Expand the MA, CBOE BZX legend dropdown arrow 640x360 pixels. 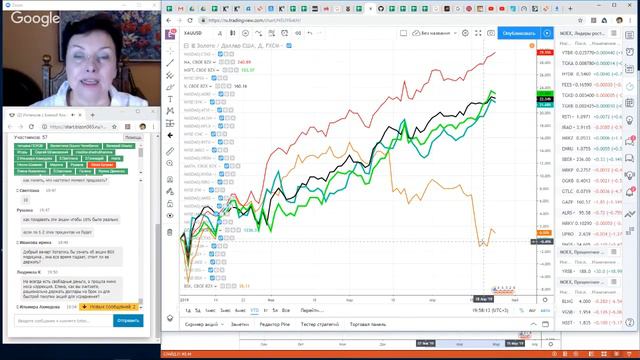click(214, 62)
